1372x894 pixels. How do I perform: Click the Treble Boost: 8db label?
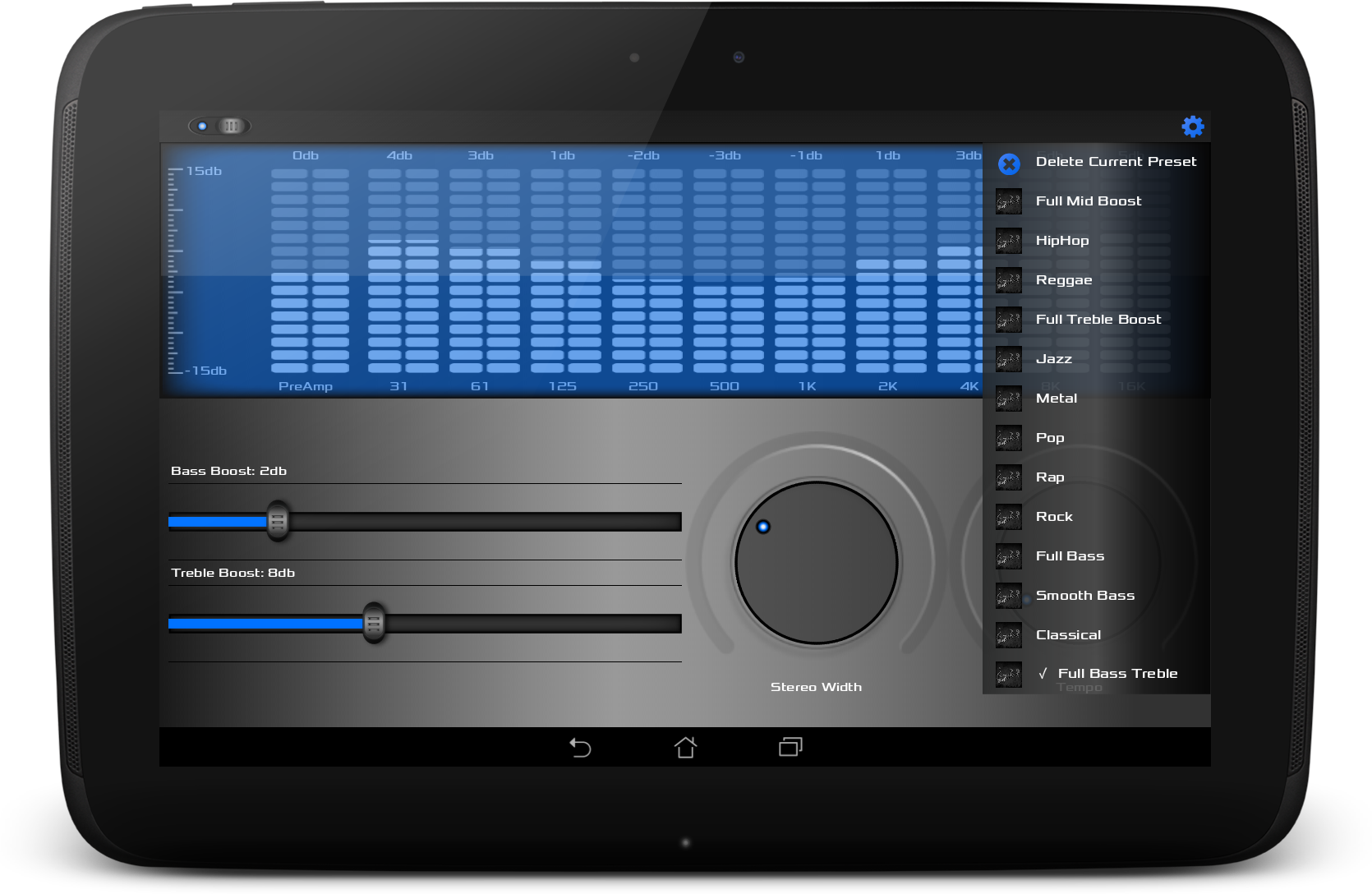[233, 573]
